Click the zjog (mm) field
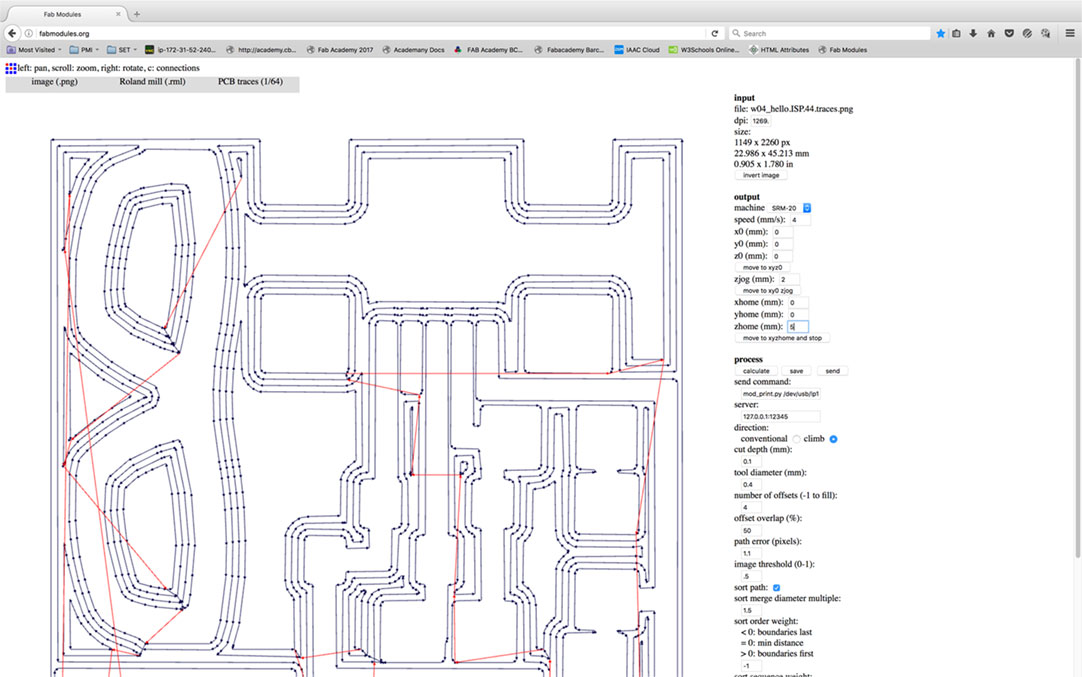 coord(789,279)
